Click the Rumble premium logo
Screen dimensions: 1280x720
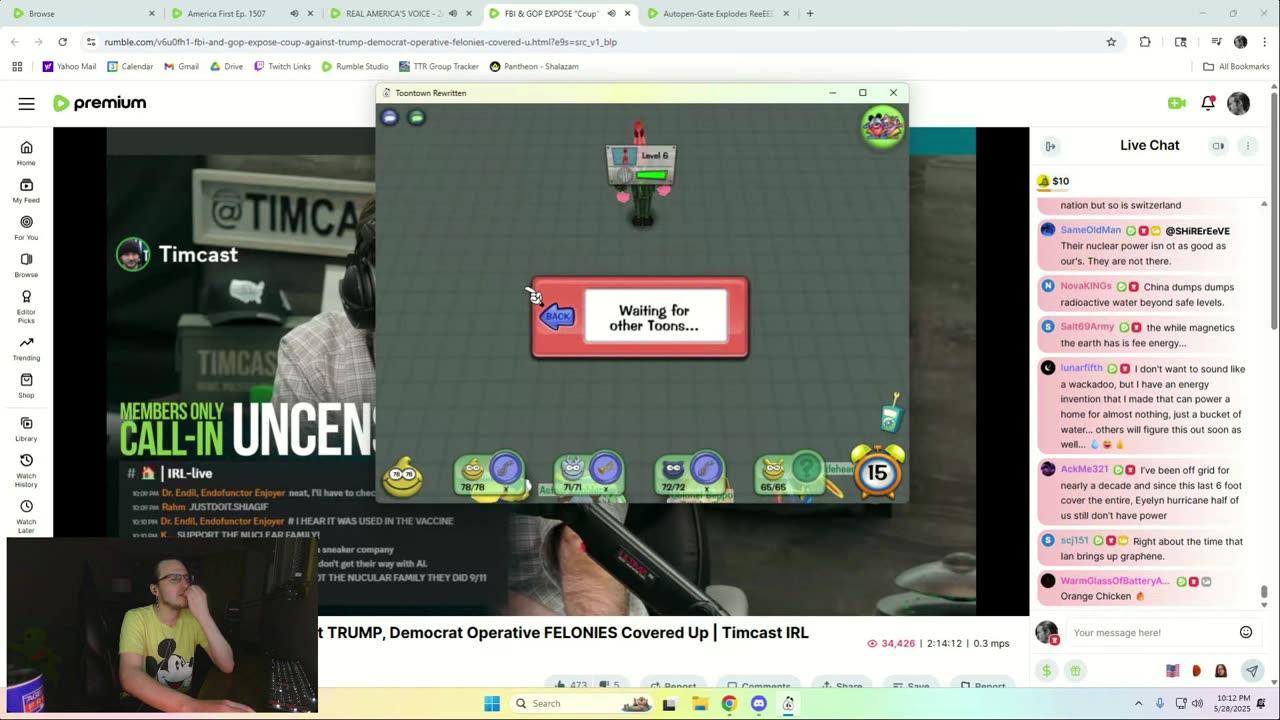coord(99,103)
